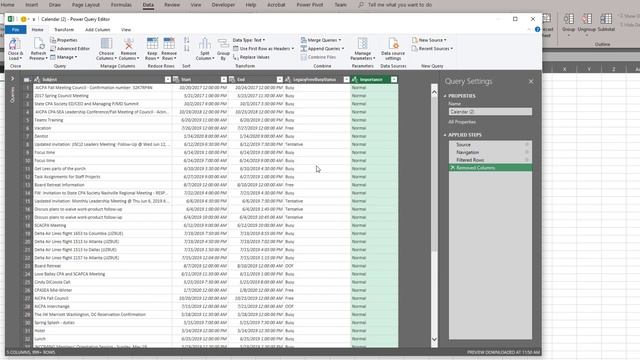
Task: Click the help question mark icon
Action: (537, 29)
